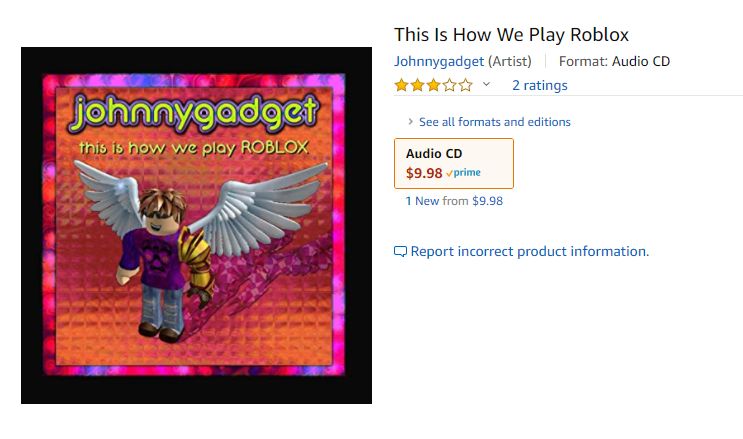This screenshot has width=743, height=439.
Task: Expand the star rating breakdown chevron
Action: [486, 84]
